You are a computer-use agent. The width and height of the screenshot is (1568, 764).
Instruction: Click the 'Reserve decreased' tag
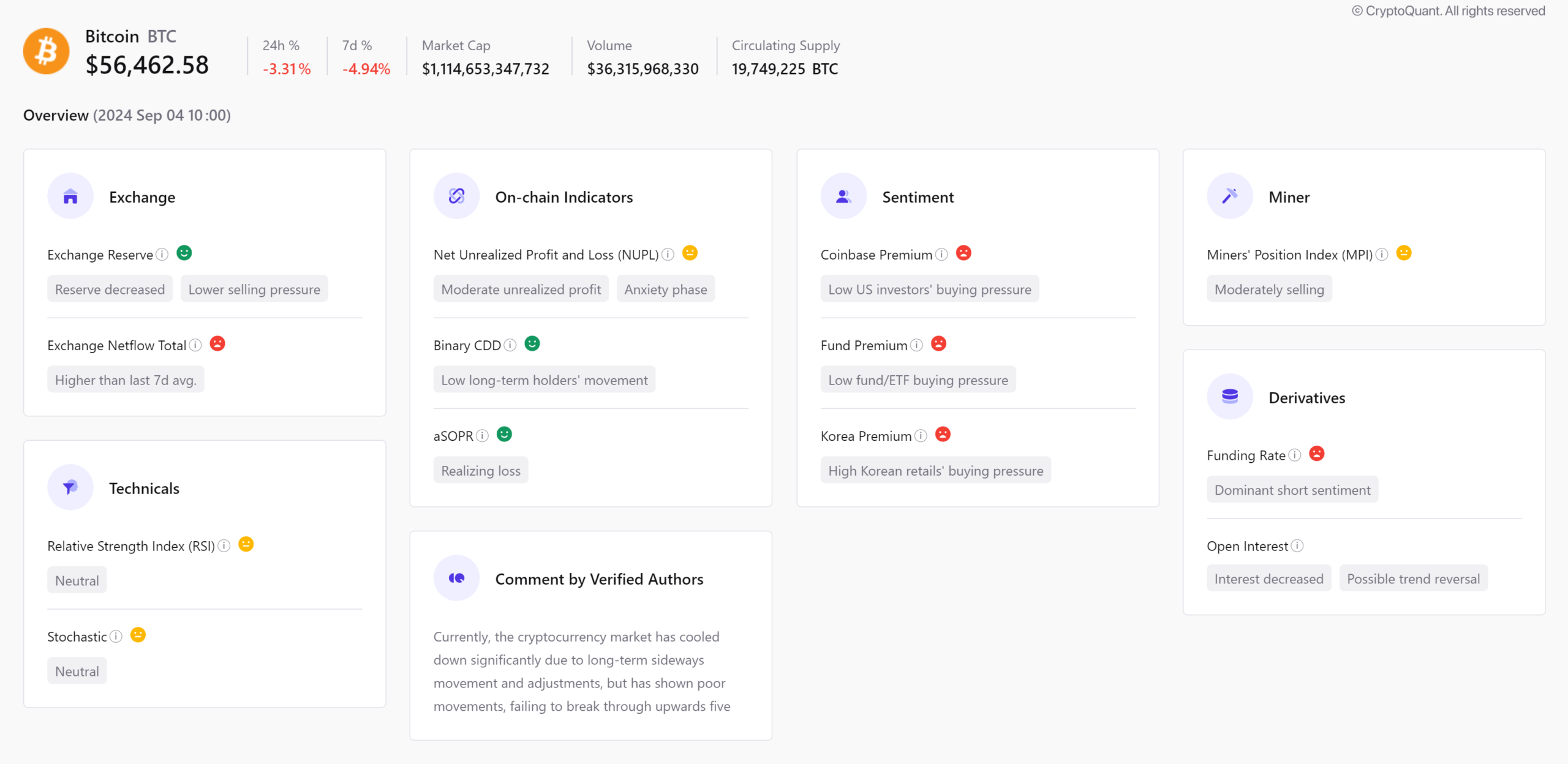click(110, 289)
